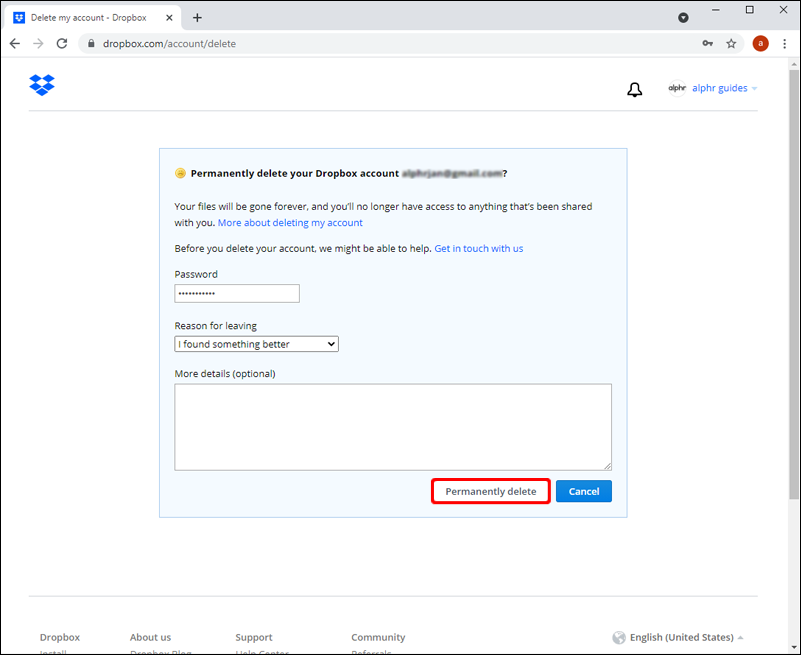Click the Dropbox logo icon

[42, 85]
